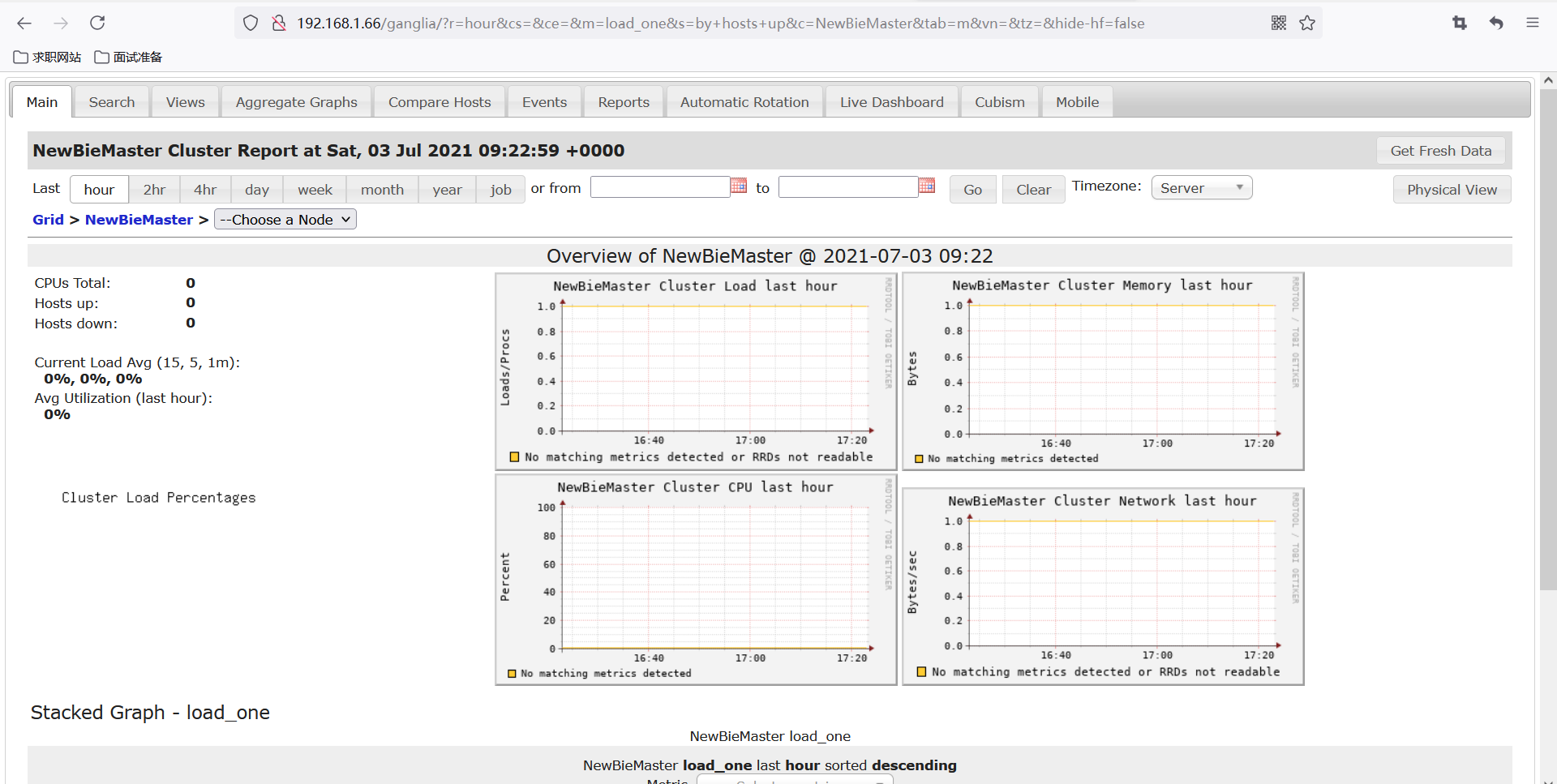Screen dimensions: 1557x784
Task: Select the day time range
Action: pos(257,190)
